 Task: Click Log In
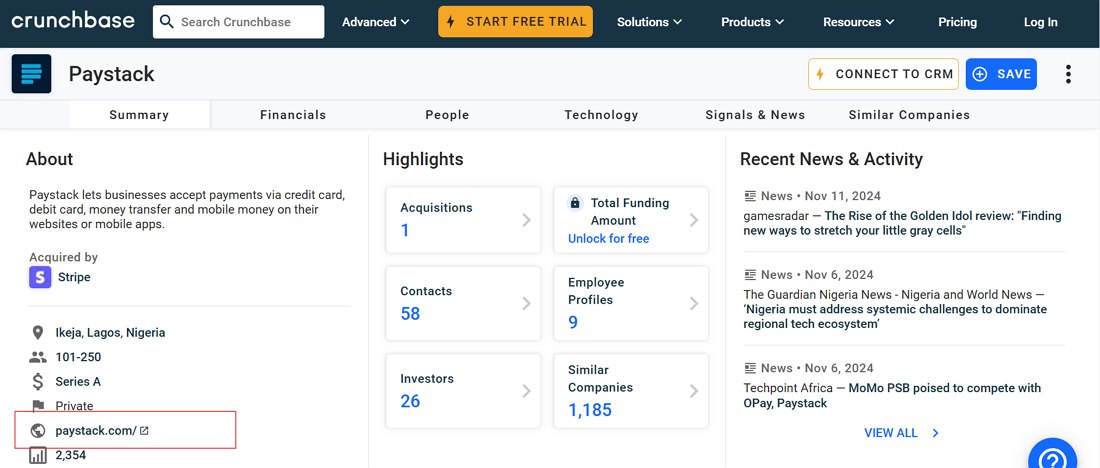point(1040,22)
